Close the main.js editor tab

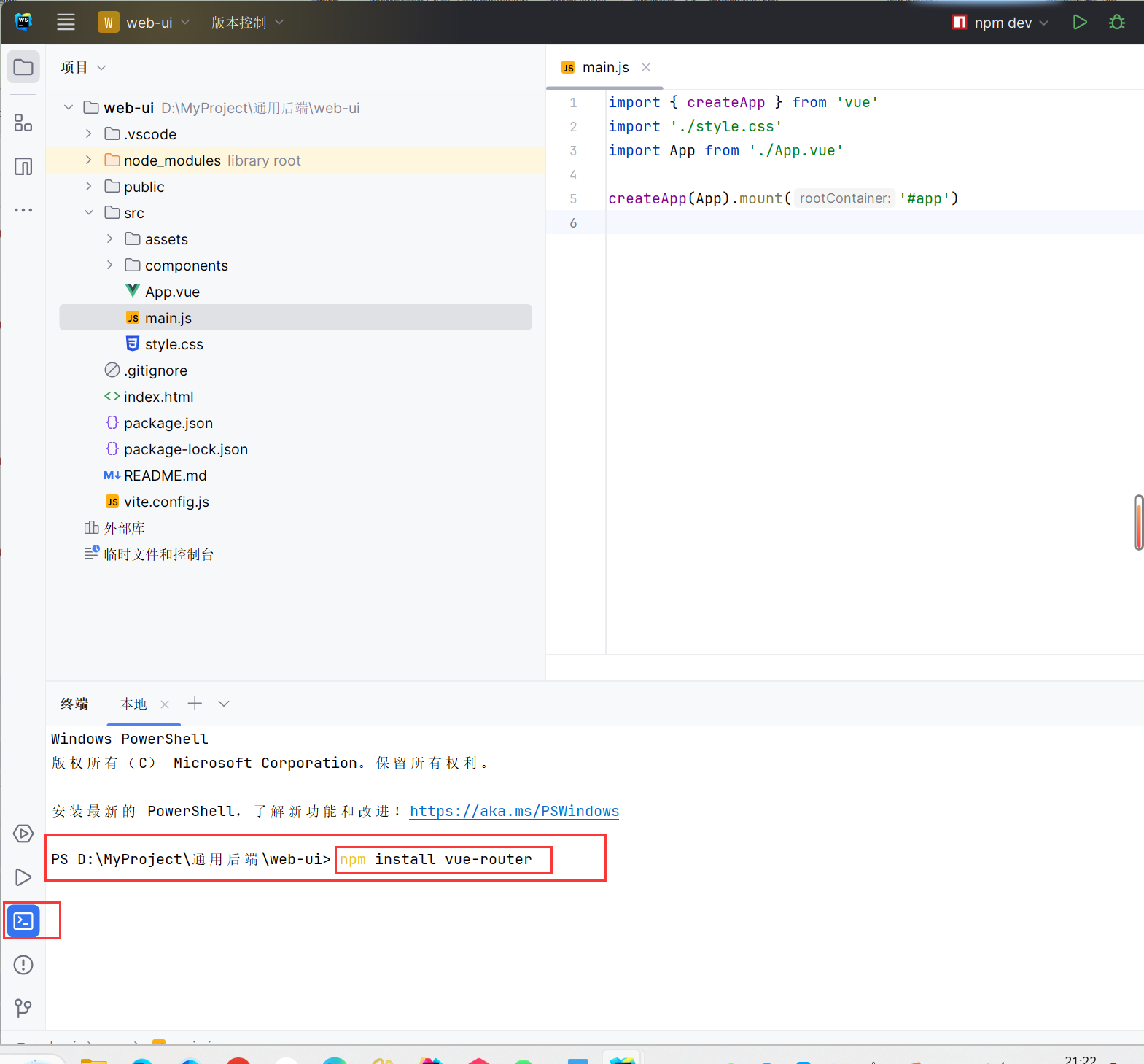pos(645,67)
